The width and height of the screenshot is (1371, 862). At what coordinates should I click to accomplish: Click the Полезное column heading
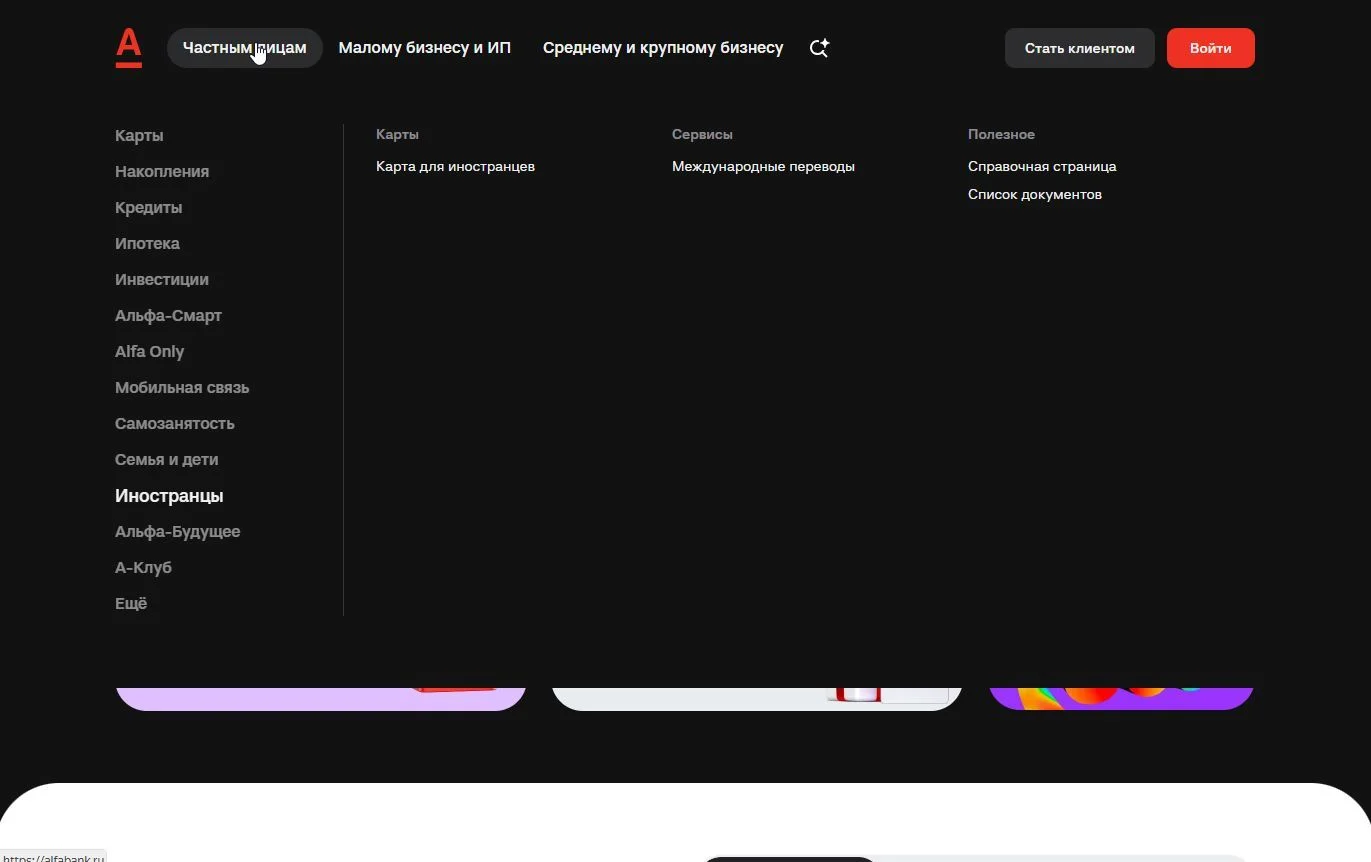pos(1002,135)
